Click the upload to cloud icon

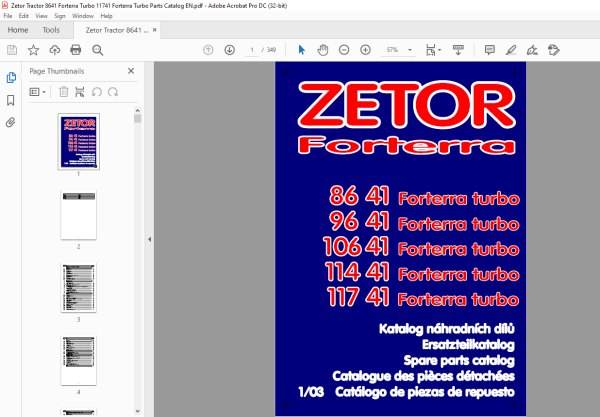55,50
